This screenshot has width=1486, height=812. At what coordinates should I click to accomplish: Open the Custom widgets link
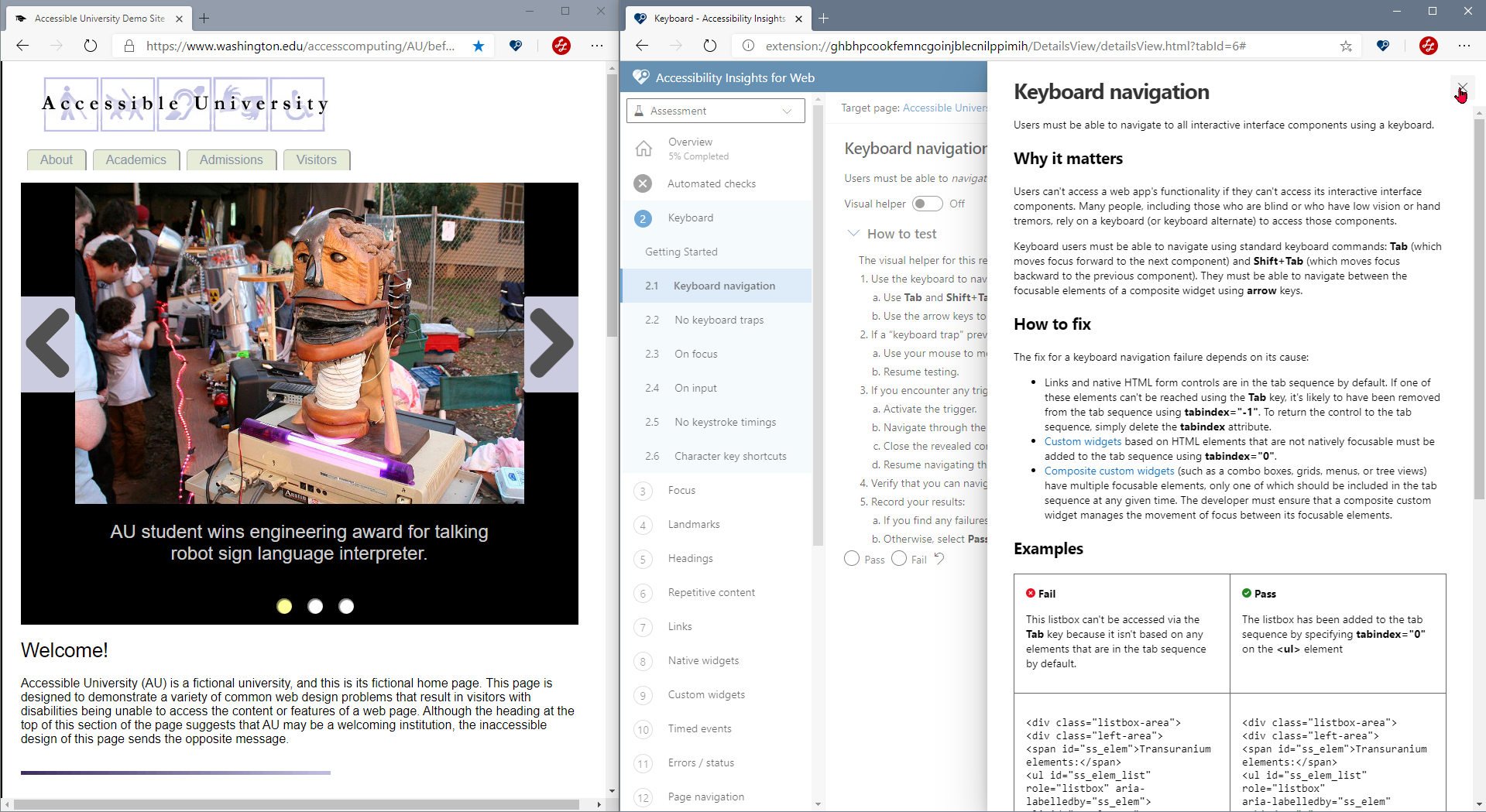tap(1083, 441)
